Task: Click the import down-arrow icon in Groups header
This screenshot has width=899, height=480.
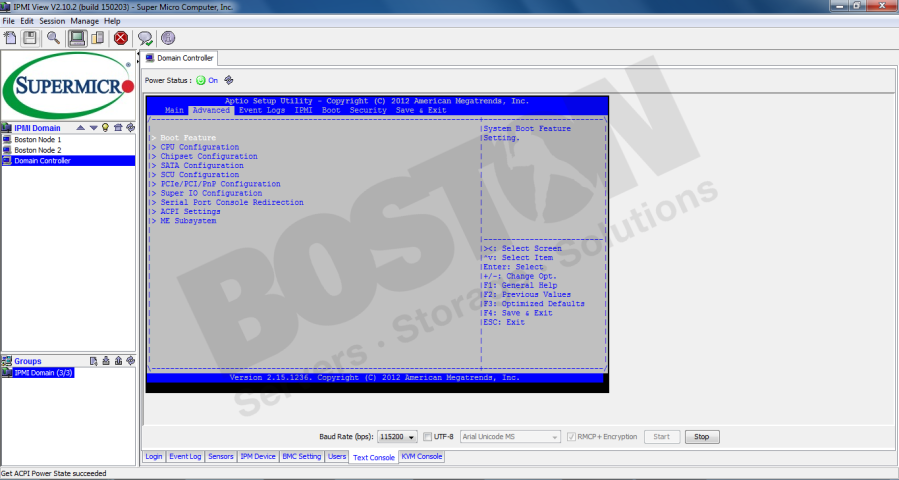Action: click(x=106, y=361)
